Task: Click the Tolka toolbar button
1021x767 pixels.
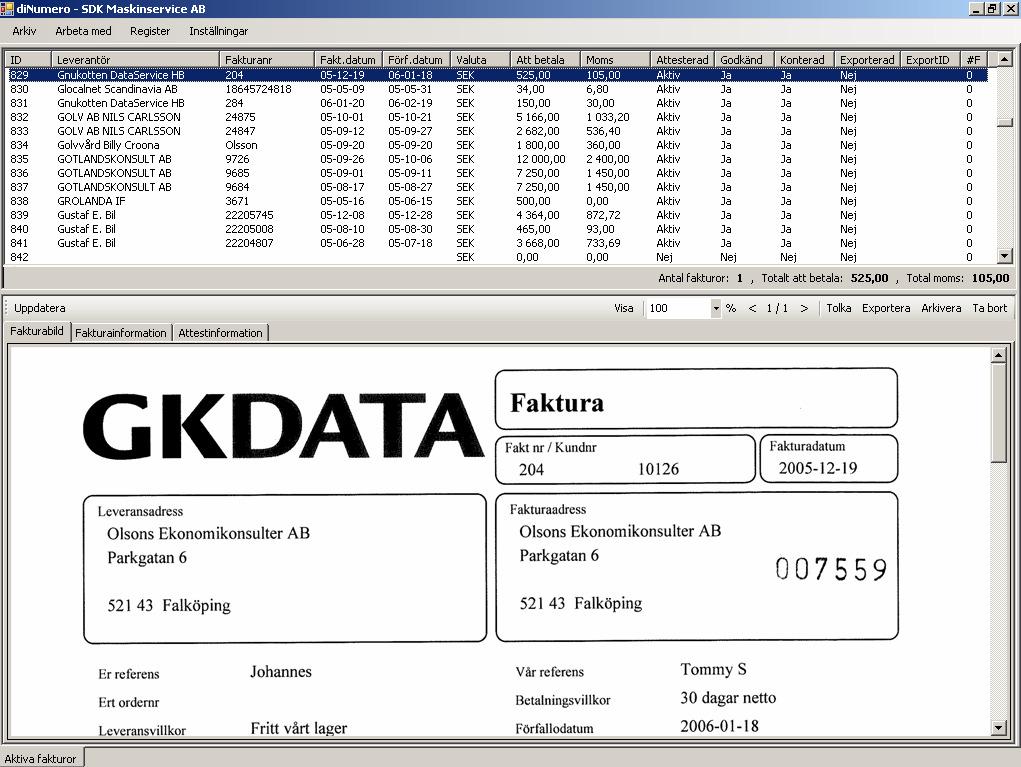Action: coord(839,308)
